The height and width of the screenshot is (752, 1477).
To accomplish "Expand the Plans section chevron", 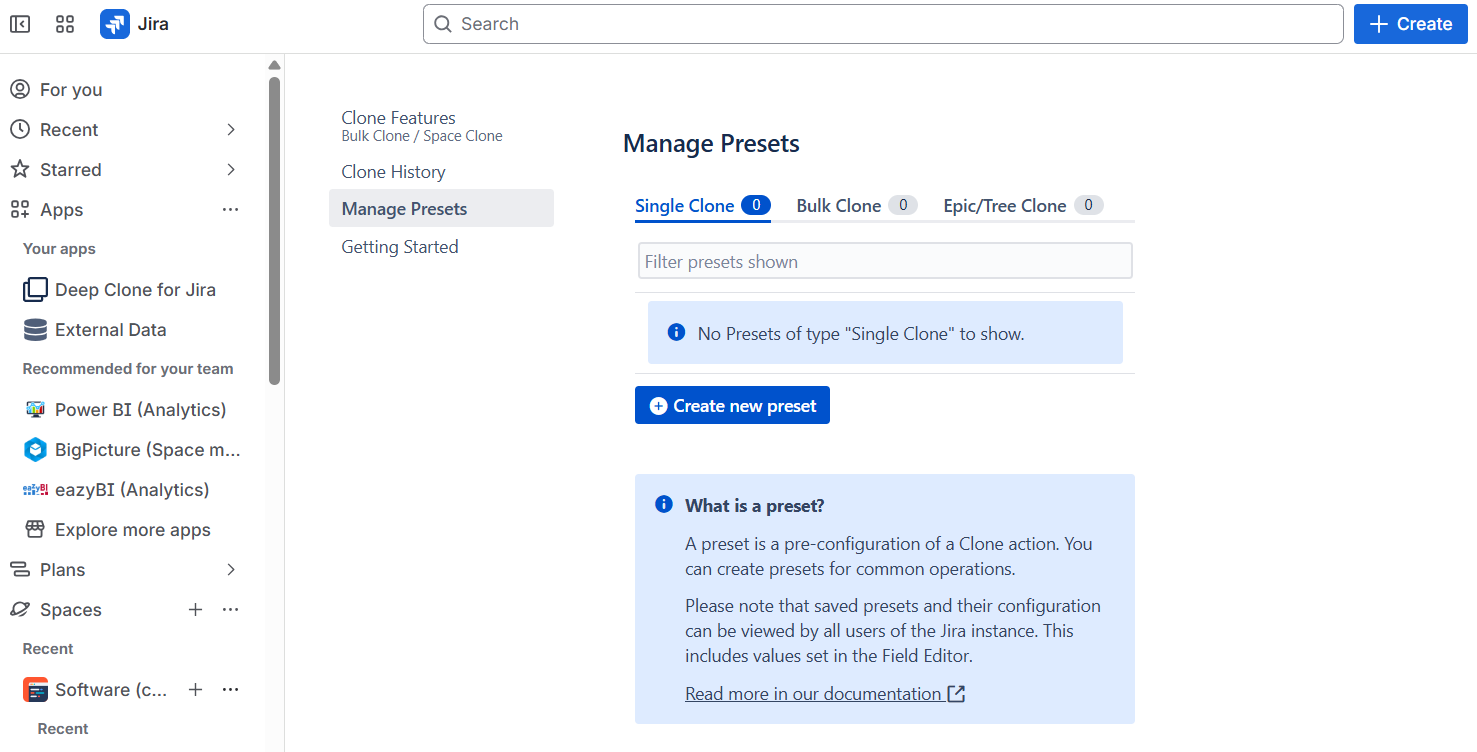I will pyautogui.click(x=231, y=570).
